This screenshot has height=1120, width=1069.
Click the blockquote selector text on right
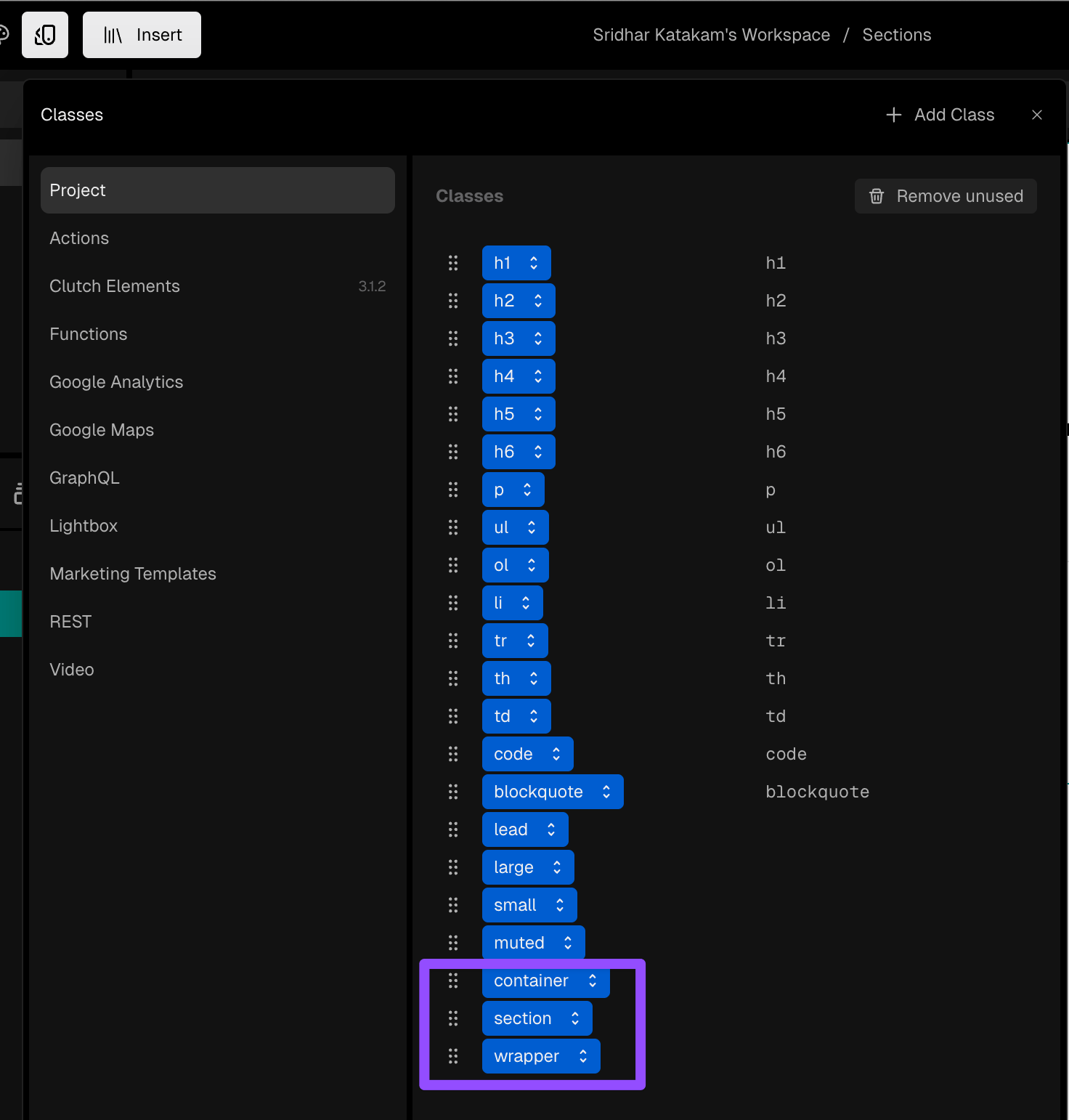[817, 792]
